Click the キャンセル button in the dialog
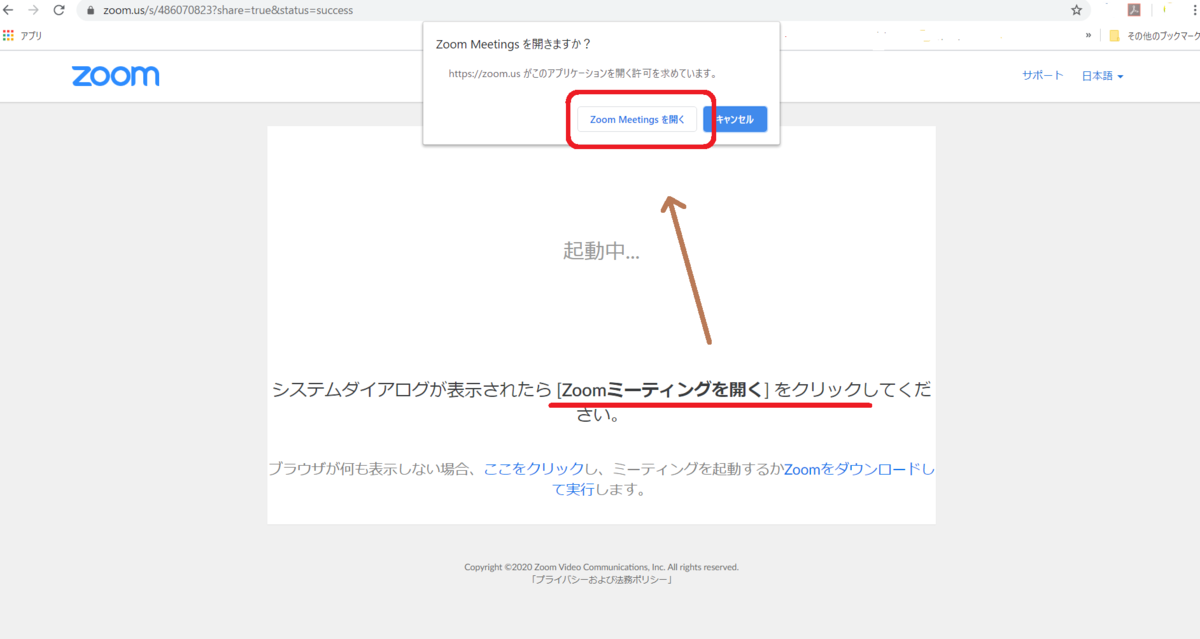Screen dimensions: 1200x639 click(735, 119)
